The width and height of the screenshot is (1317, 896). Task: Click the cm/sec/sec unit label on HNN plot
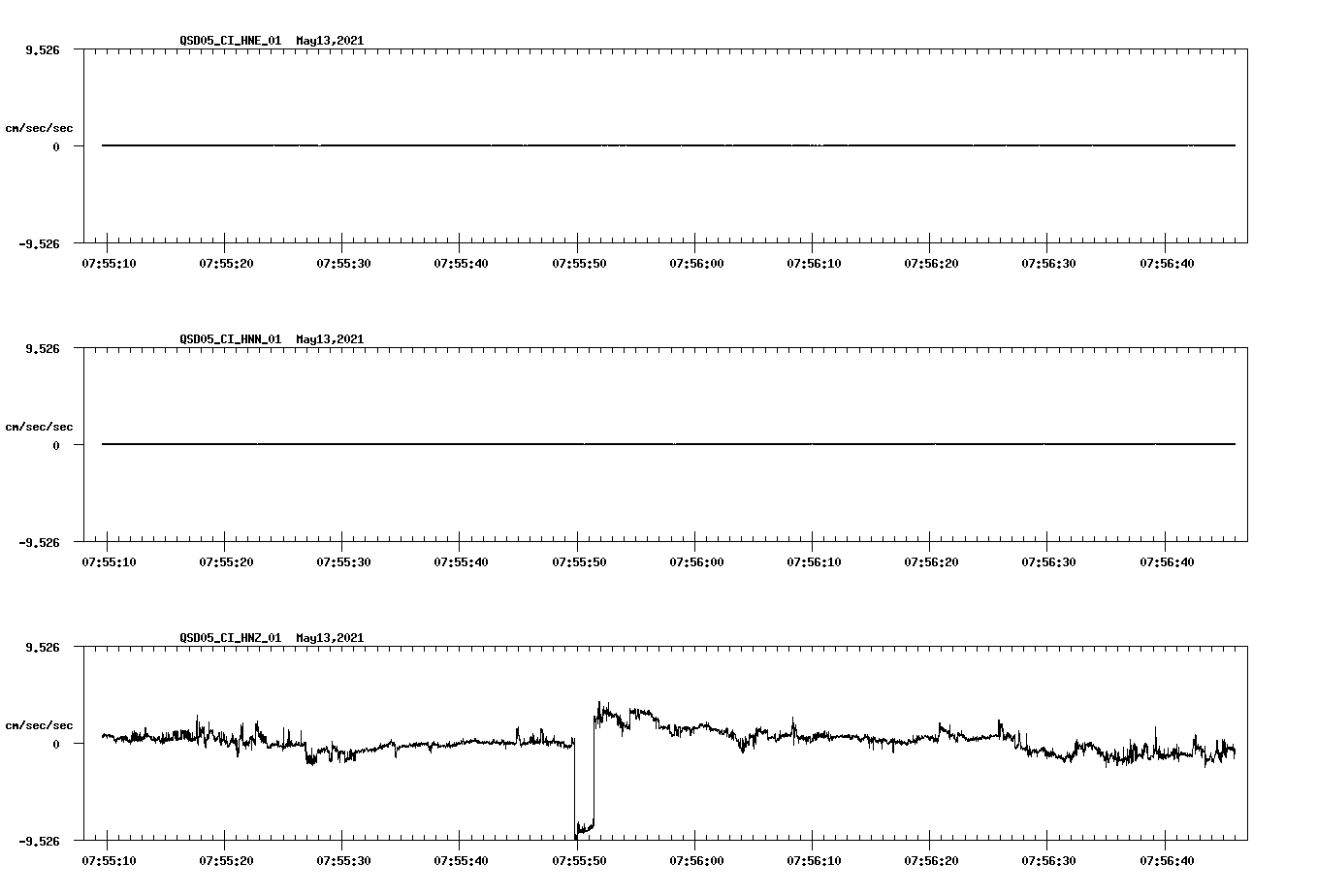(40, 426)
